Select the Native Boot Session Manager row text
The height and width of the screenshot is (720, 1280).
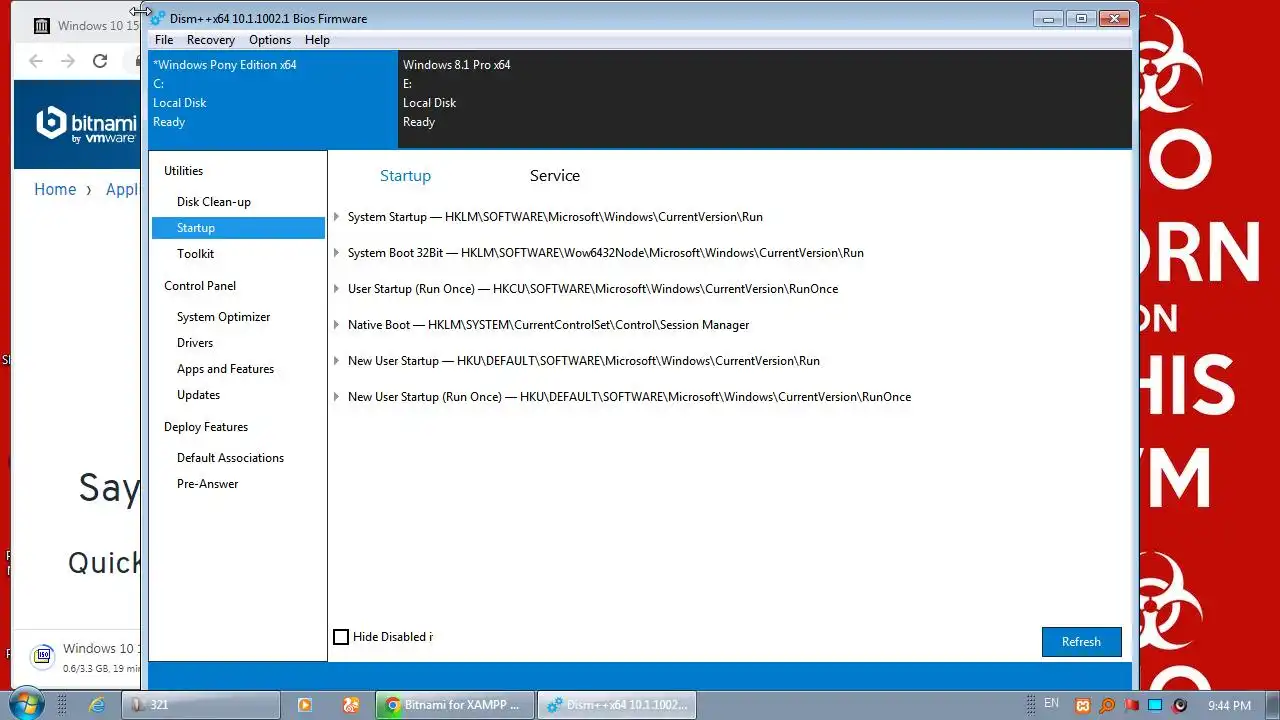click(548, 325)
